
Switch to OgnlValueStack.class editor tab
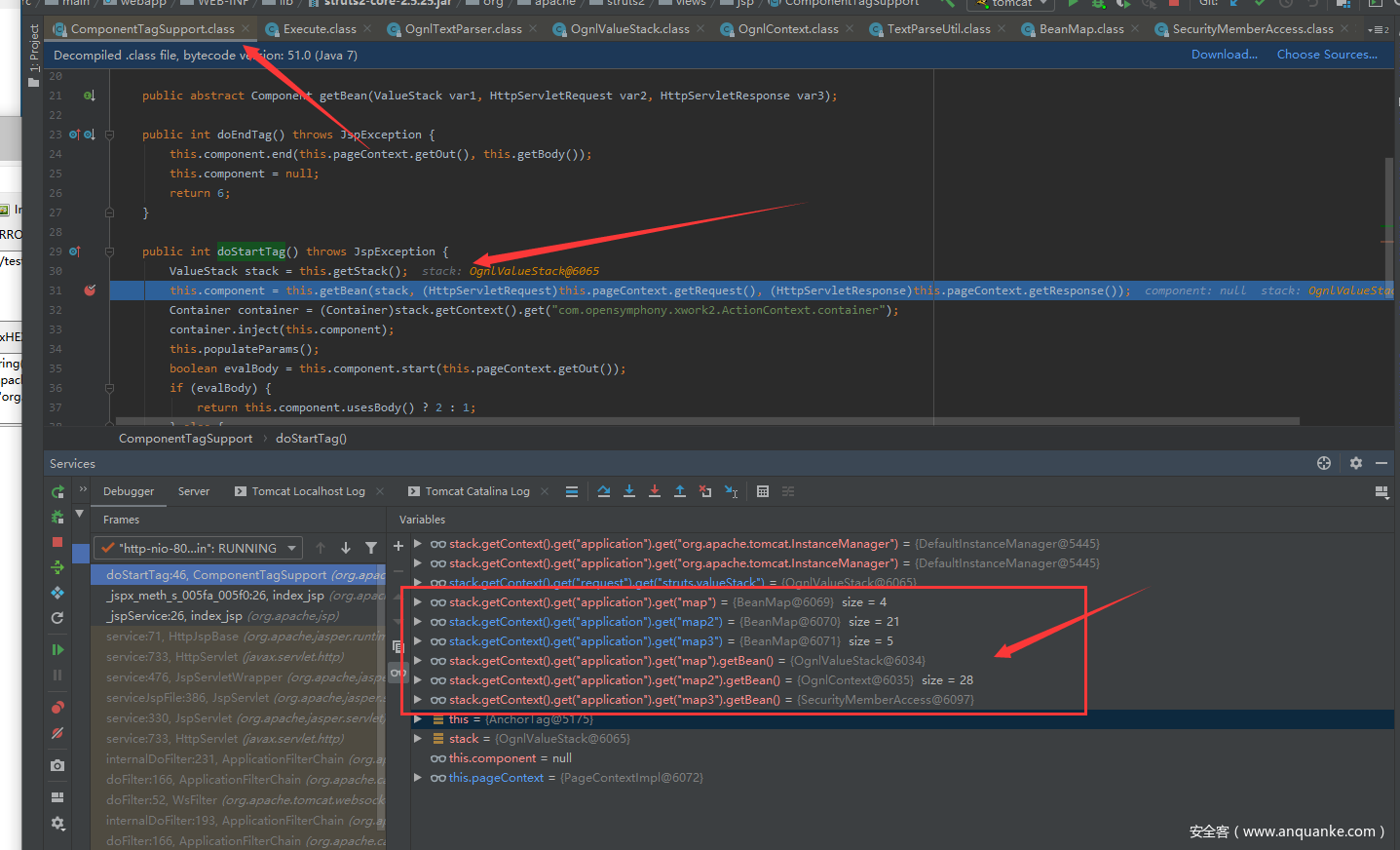(628, 29)
